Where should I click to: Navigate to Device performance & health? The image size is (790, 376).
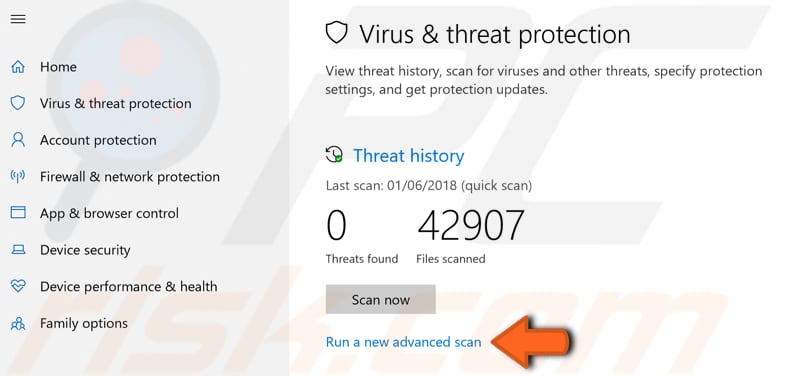point(129,287)
